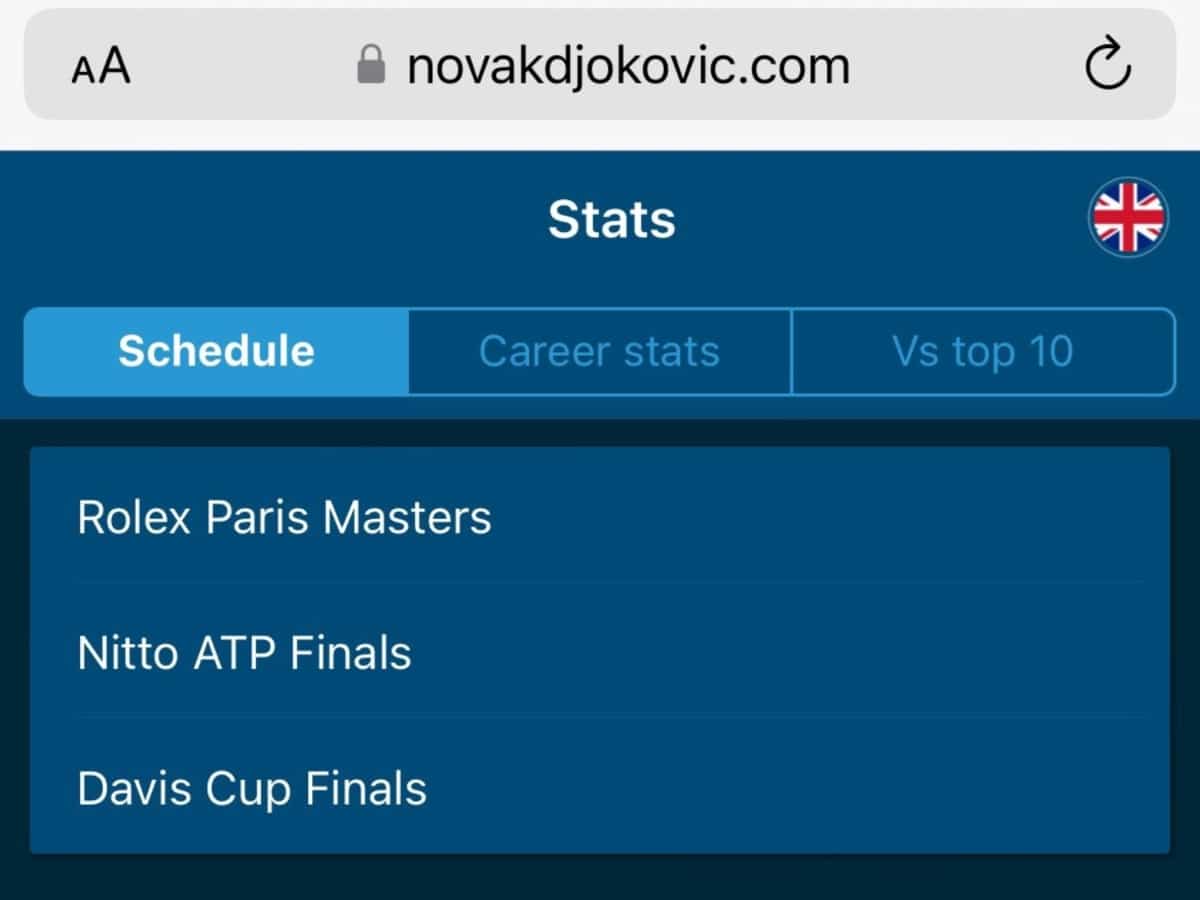Click empty space right of Rolex Paris Masters
Viewport: 1200px width, 900px height.
coord(830,517)
